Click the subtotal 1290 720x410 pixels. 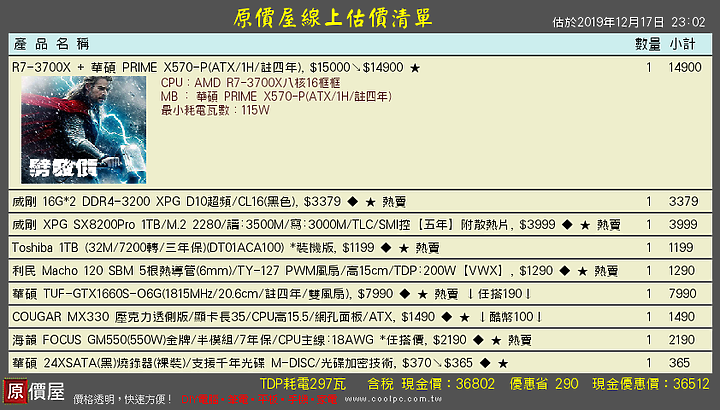[682, 271]
